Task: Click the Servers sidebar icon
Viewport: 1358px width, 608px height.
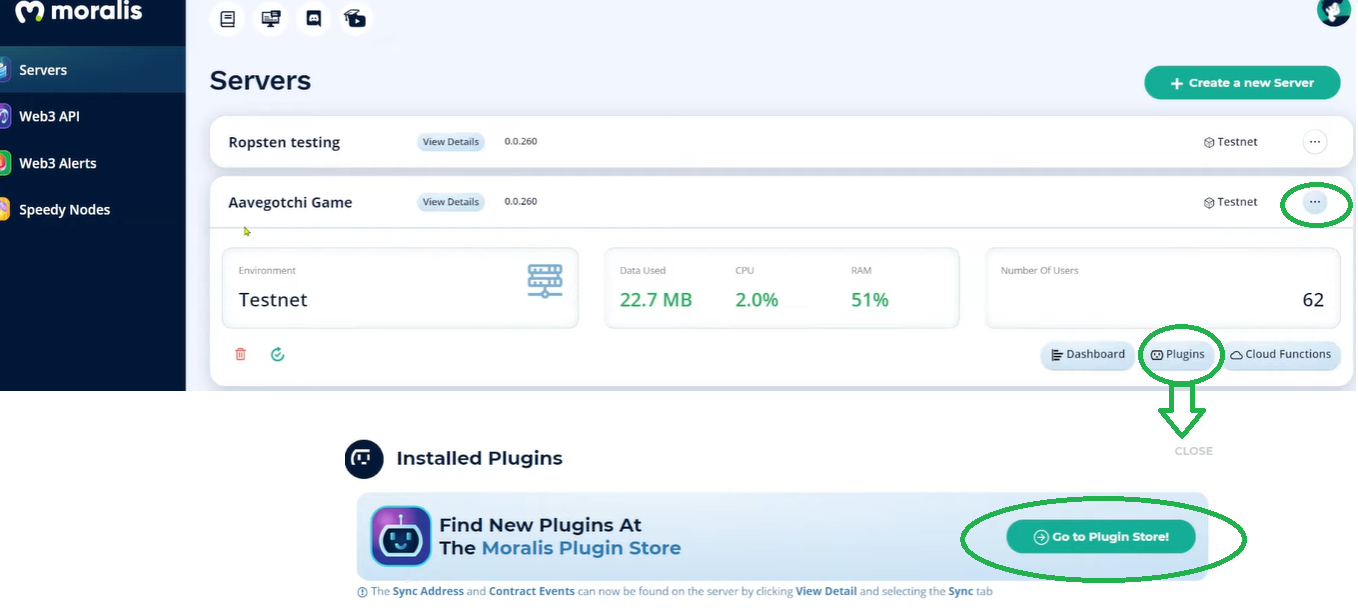Action: point(4,70)
